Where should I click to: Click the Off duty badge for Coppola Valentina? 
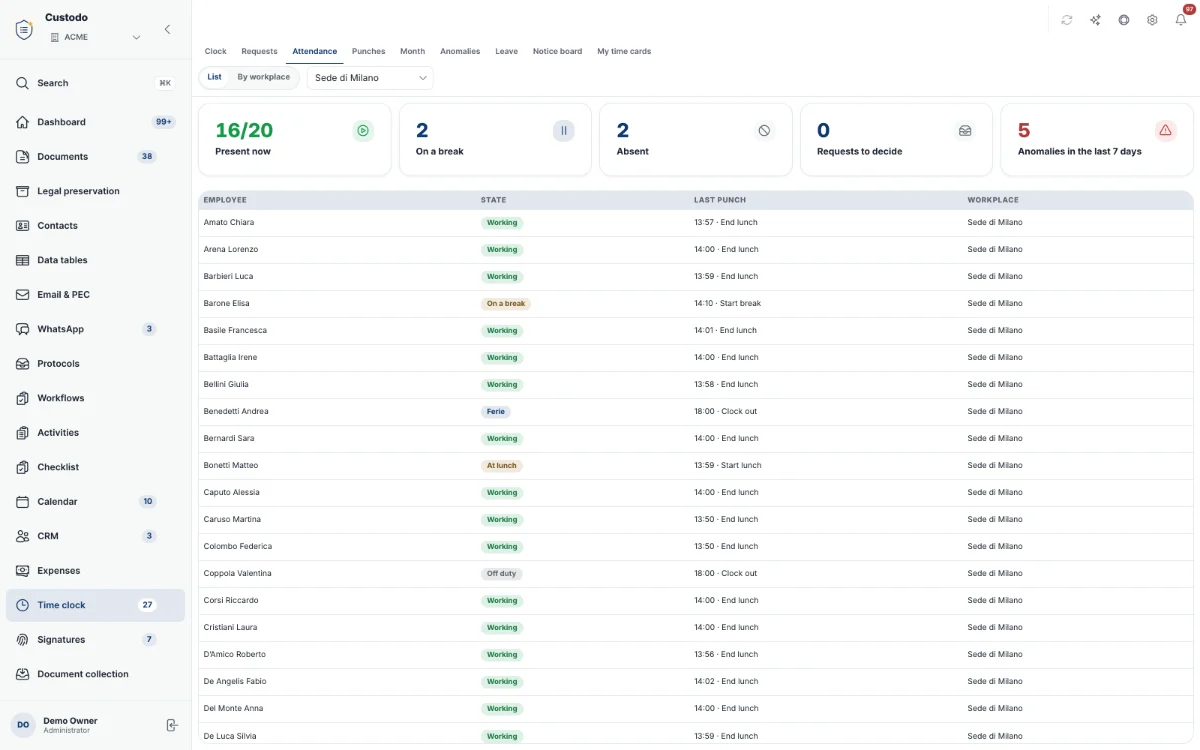(x=502, y=574)
